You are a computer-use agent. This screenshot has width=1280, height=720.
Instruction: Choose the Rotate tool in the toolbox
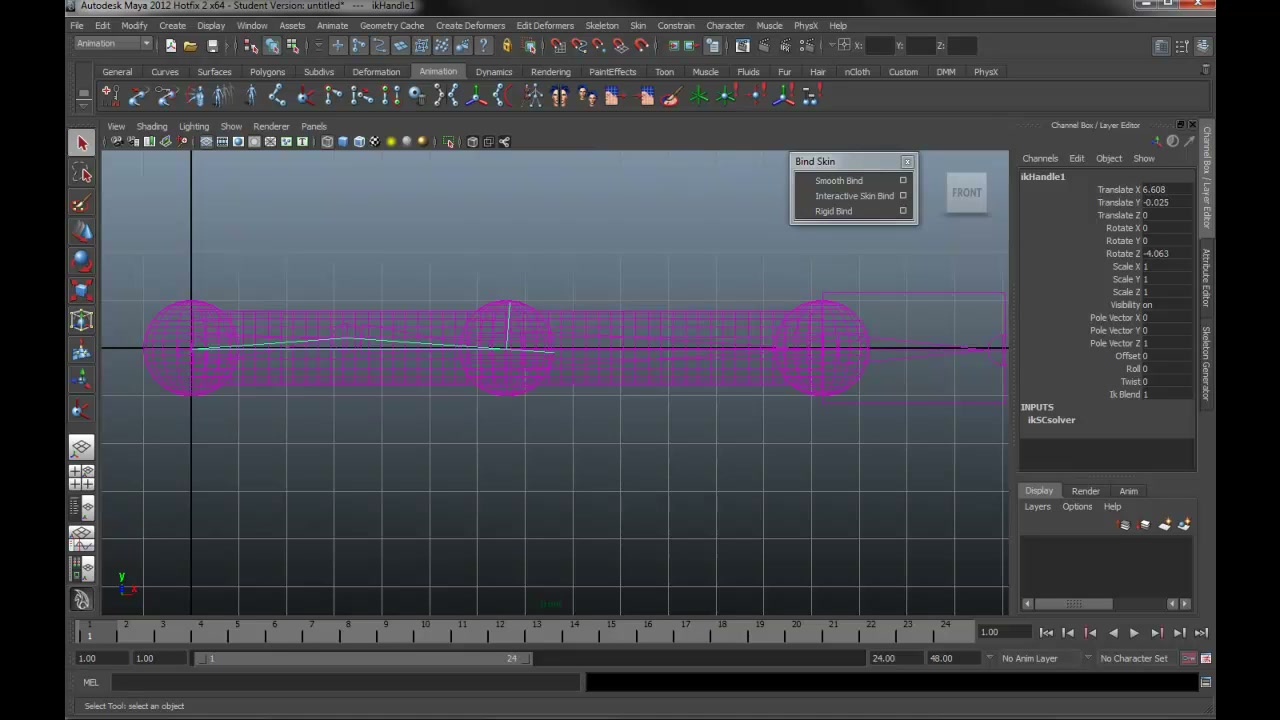[x=82, y=261]
